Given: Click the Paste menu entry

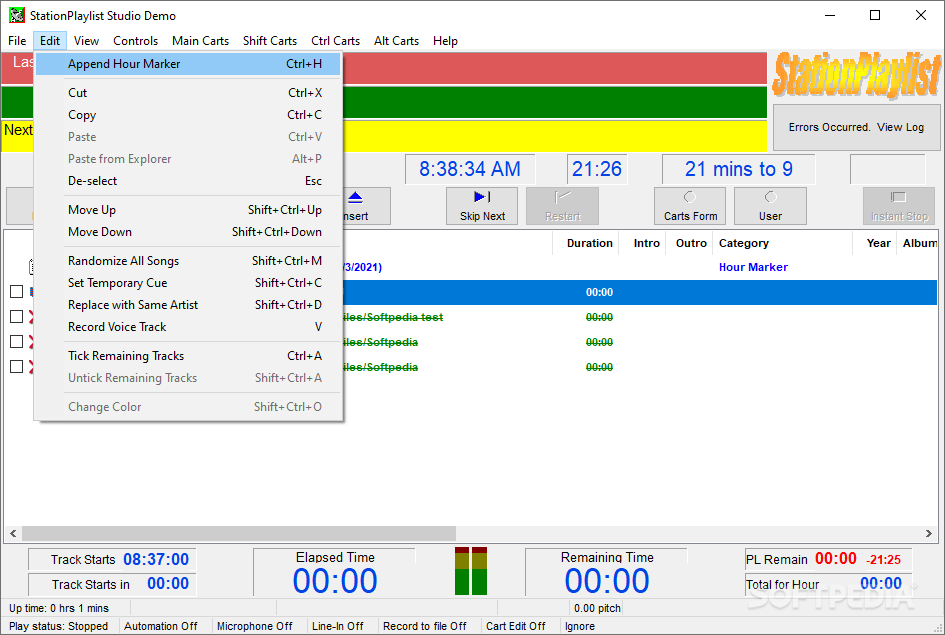Looking at the screenshot, I should [x=188, y=137].
